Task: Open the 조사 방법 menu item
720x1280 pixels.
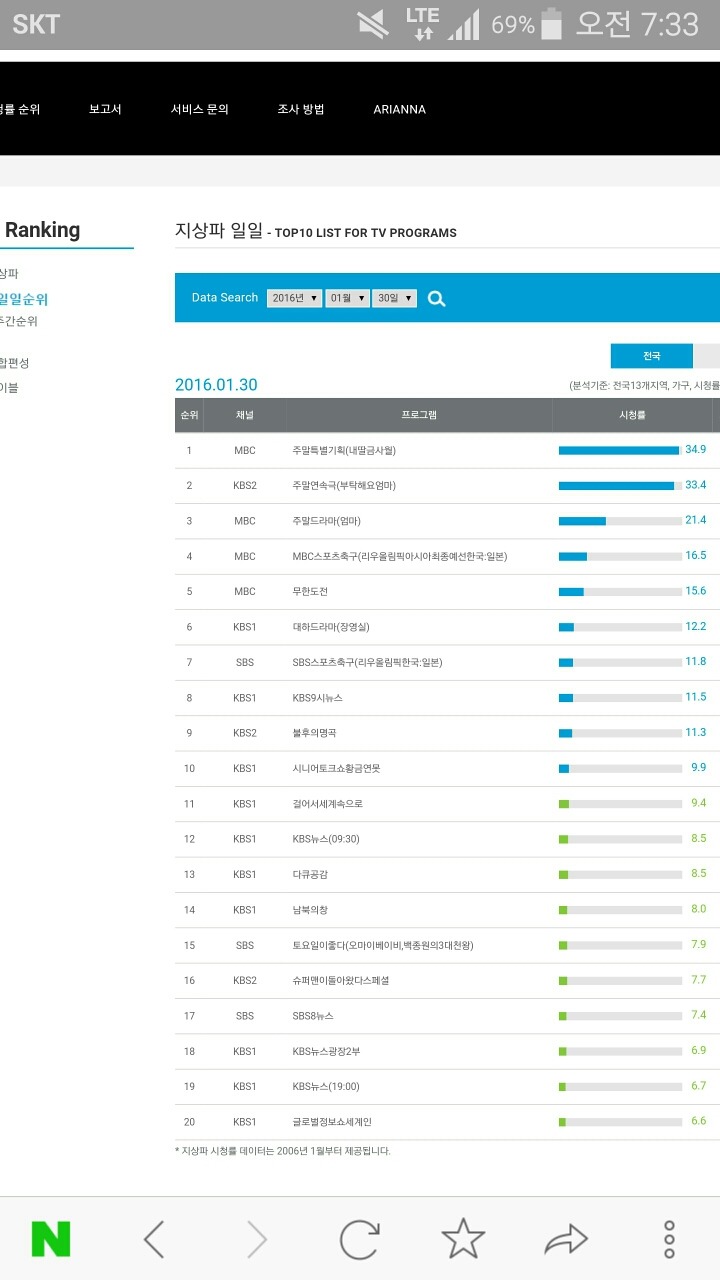Action: 301,109
